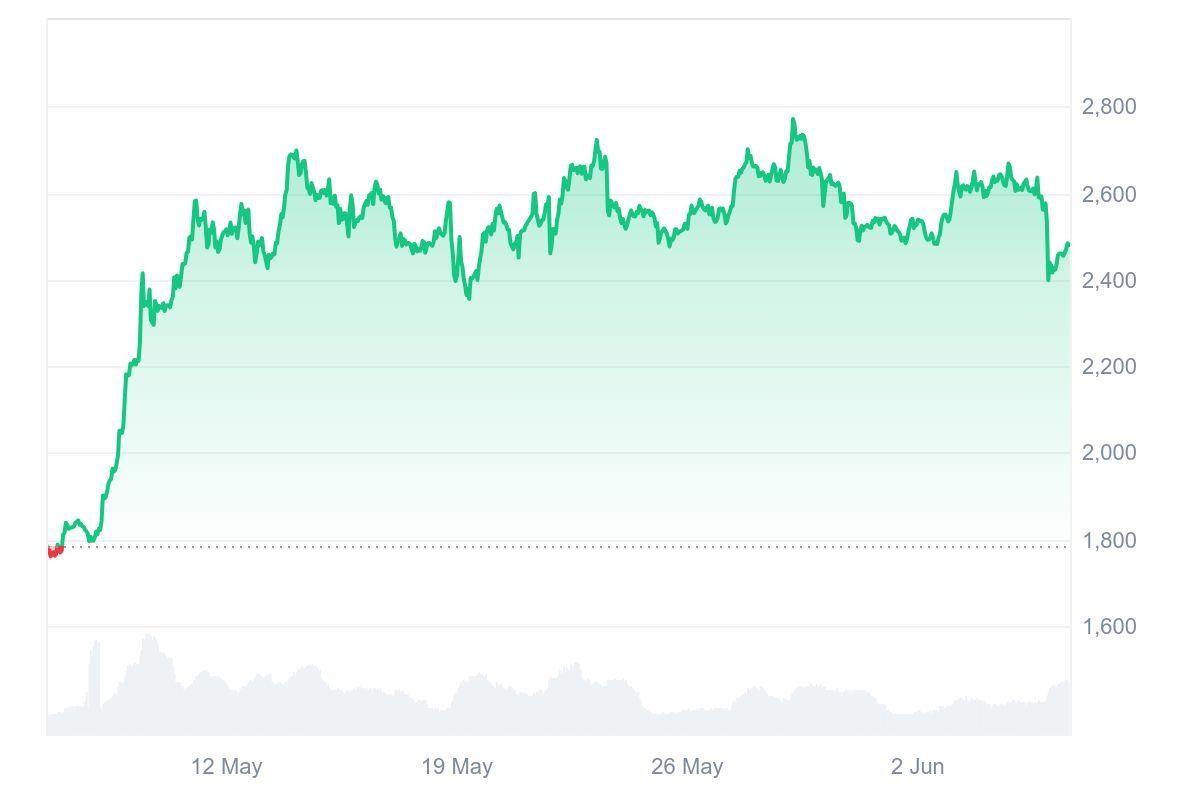Image resolution: width=1200 pixels, height=800 pixels.
Task: Click the 2,800 price axis label
Action: pyautogui.click(x=1108, y=106)
